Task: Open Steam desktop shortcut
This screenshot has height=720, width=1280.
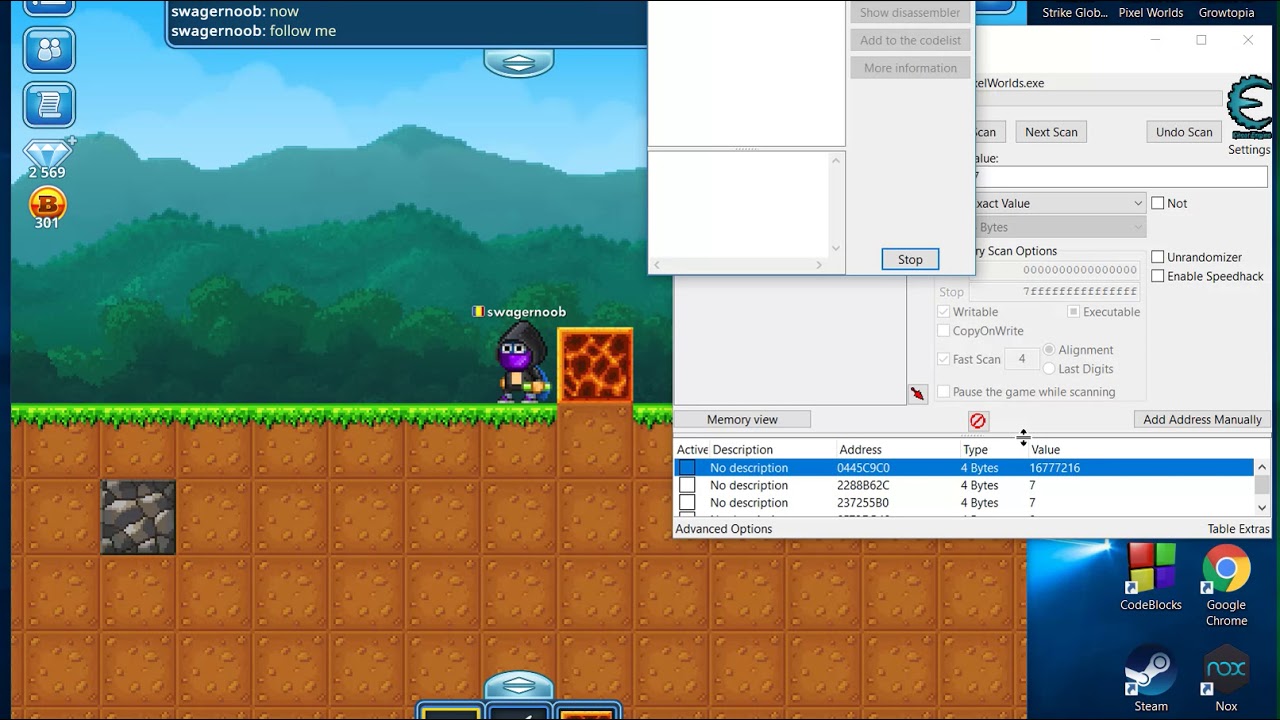Action: click(1151, 678)
